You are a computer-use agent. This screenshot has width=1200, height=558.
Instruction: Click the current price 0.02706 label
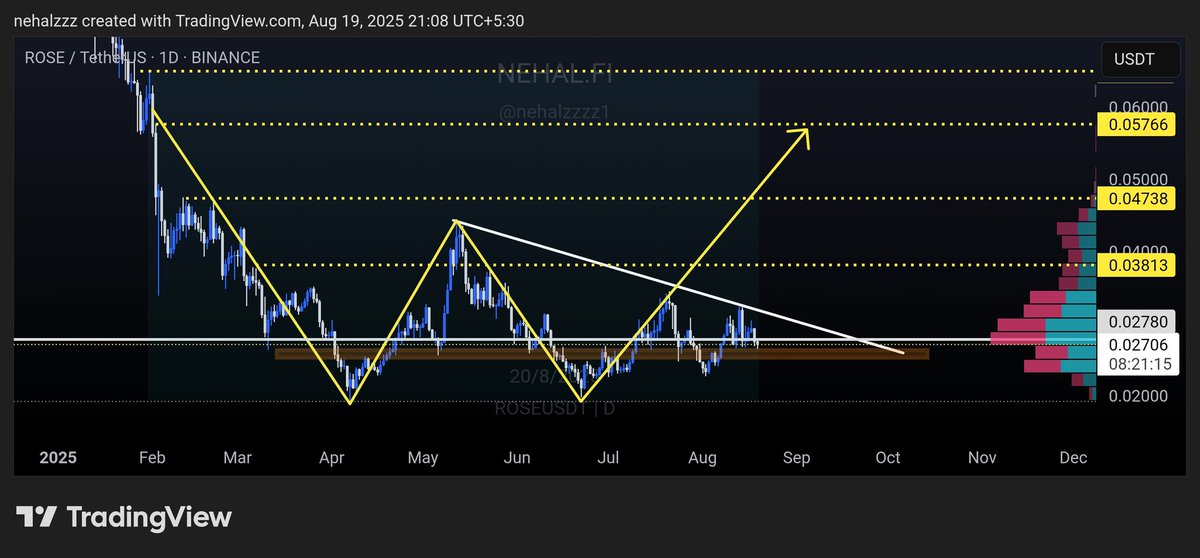click(x=1136, y=344)
